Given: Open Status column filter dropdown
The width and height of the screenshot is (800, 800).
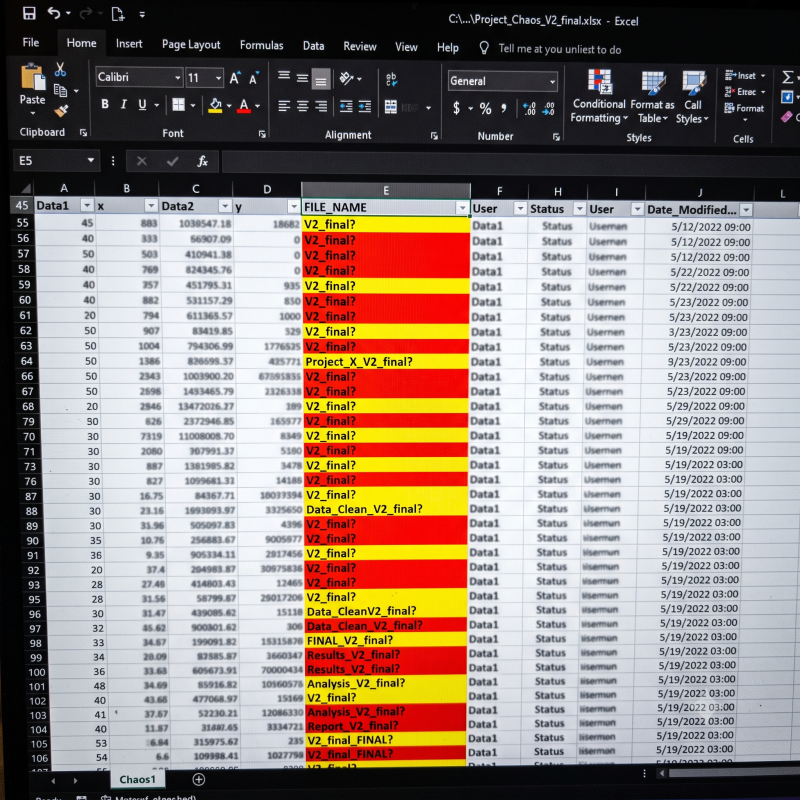Looking at the screenshot, I should click(x=580, y=209).
